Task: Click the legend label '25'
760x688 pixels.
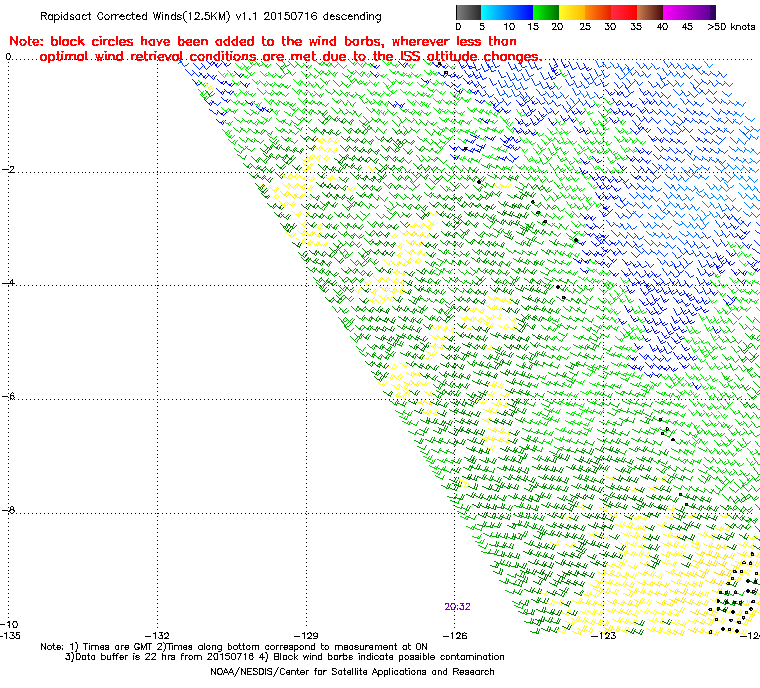Action: tap(585, 27)
